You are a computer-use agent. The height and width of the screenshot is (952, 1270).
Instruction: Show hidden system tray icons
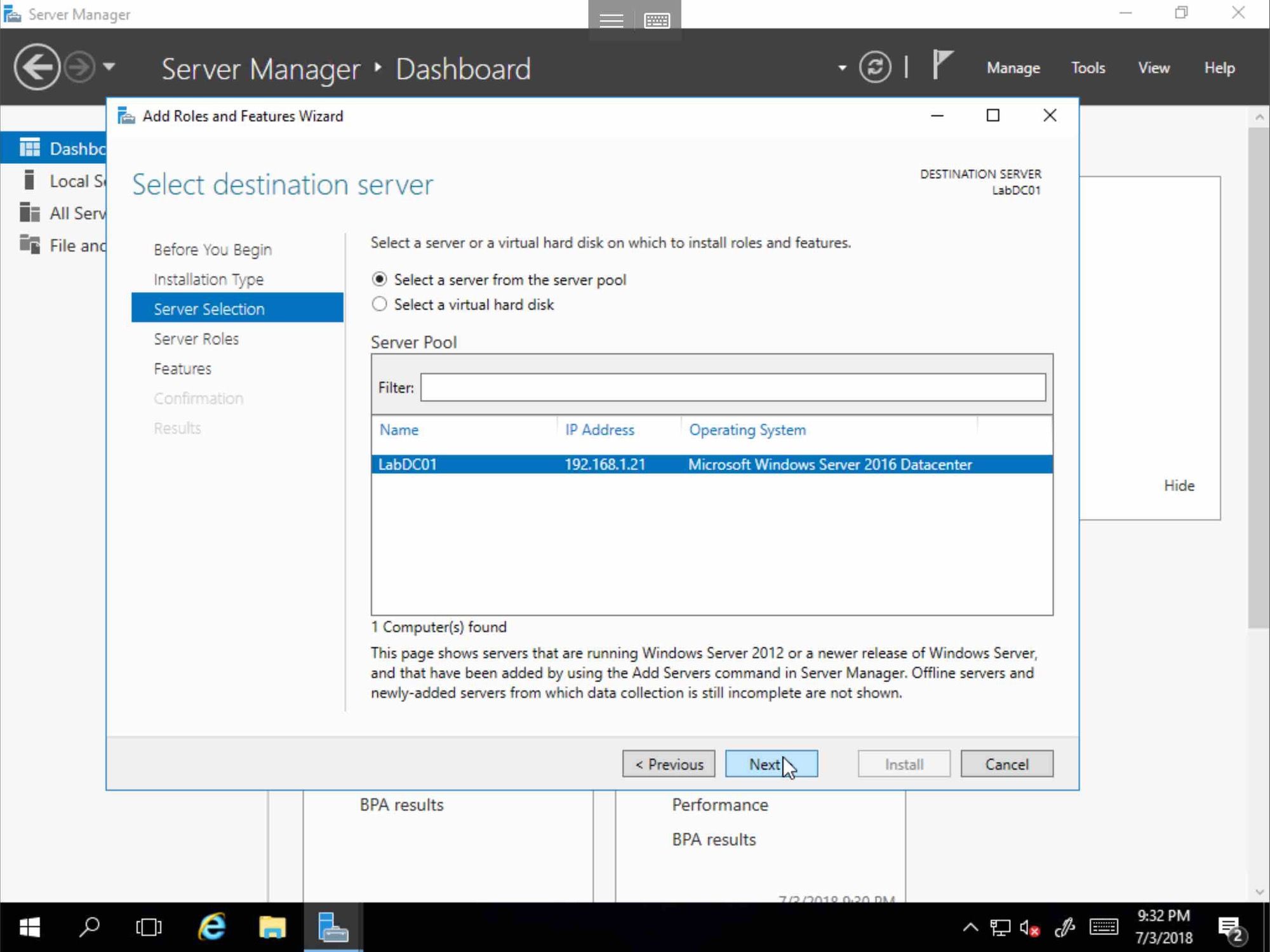[x=970, y=927]
